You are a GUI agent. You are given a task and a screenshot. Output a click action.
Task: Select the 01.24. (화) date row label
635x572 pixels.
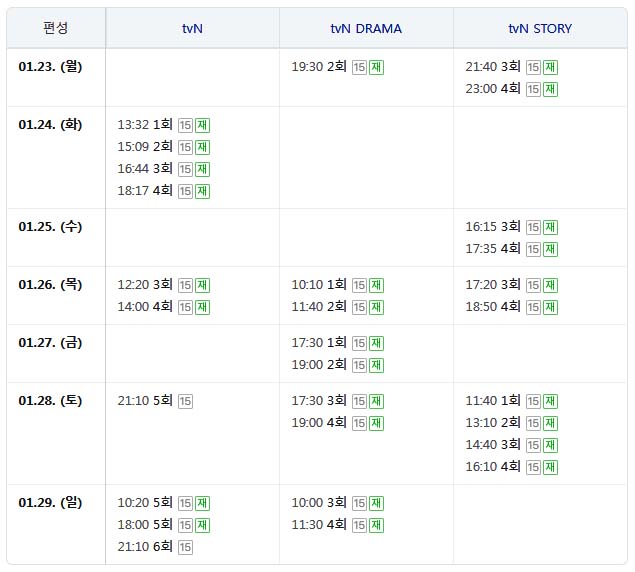coord(50,124)
